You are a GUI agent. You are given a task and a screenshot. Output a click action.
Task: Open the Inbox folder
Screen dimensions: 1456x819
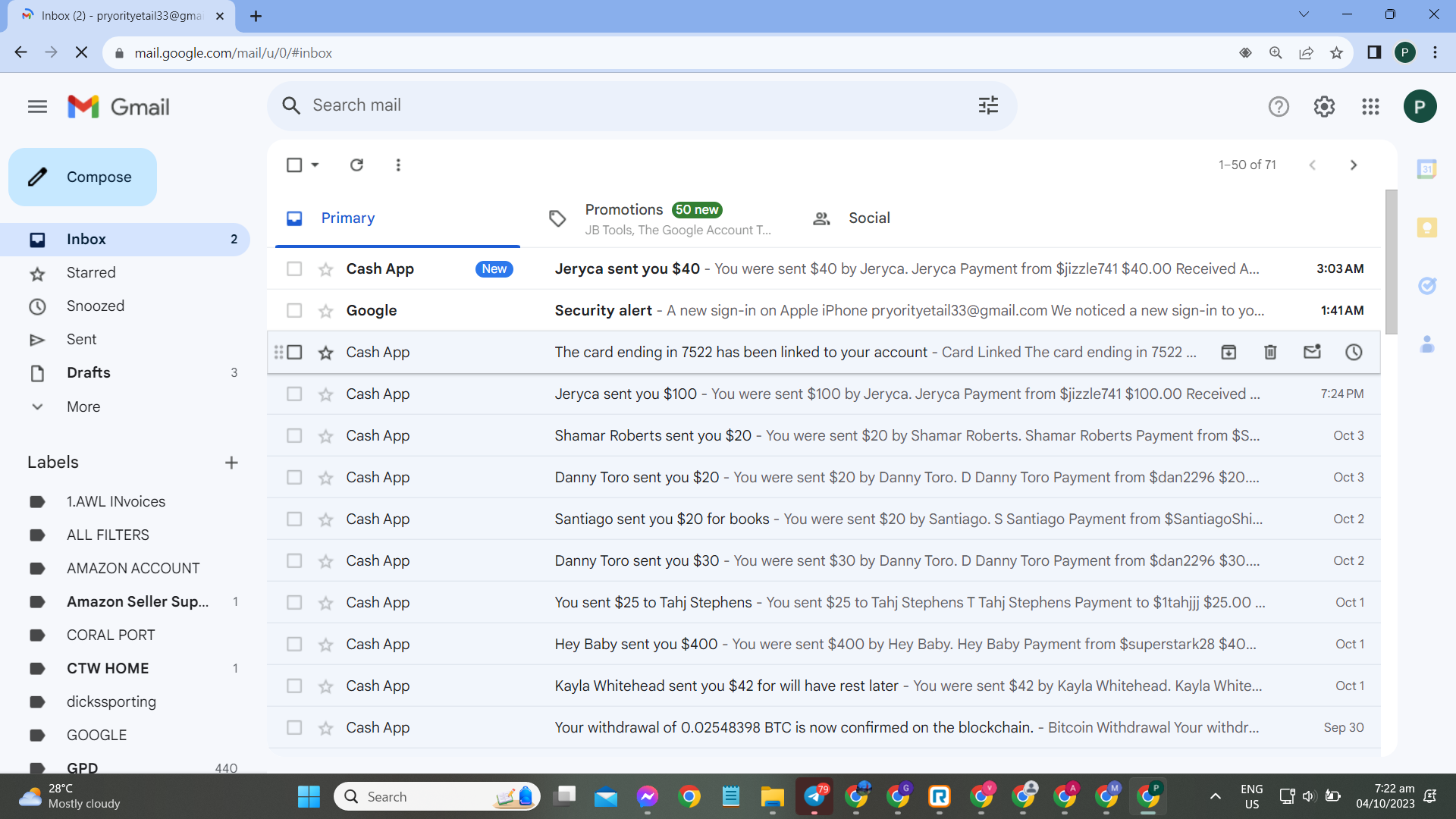coord(125,240)
